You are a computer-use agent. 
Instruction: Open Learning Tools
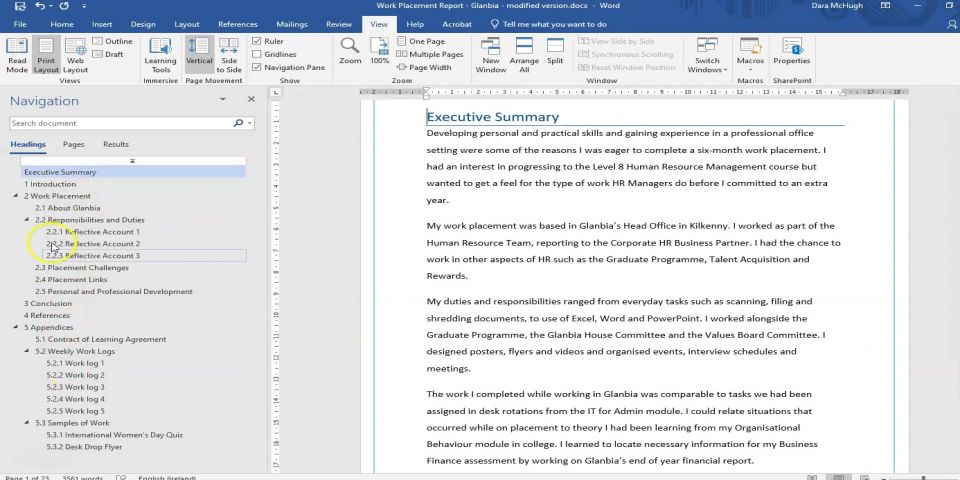click(160, 56)
